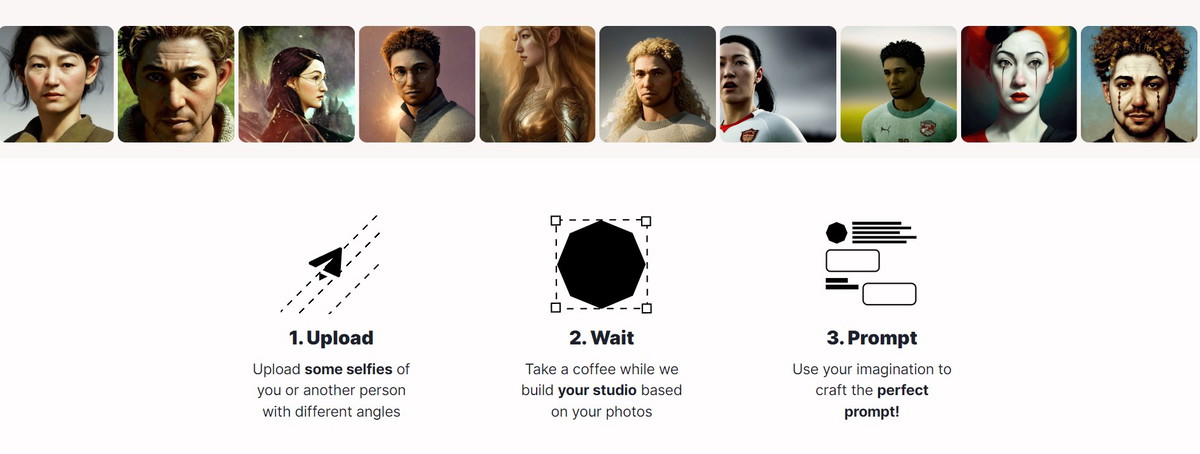Open the woman in red-white soccer jersey portrait

click(778, 84)
